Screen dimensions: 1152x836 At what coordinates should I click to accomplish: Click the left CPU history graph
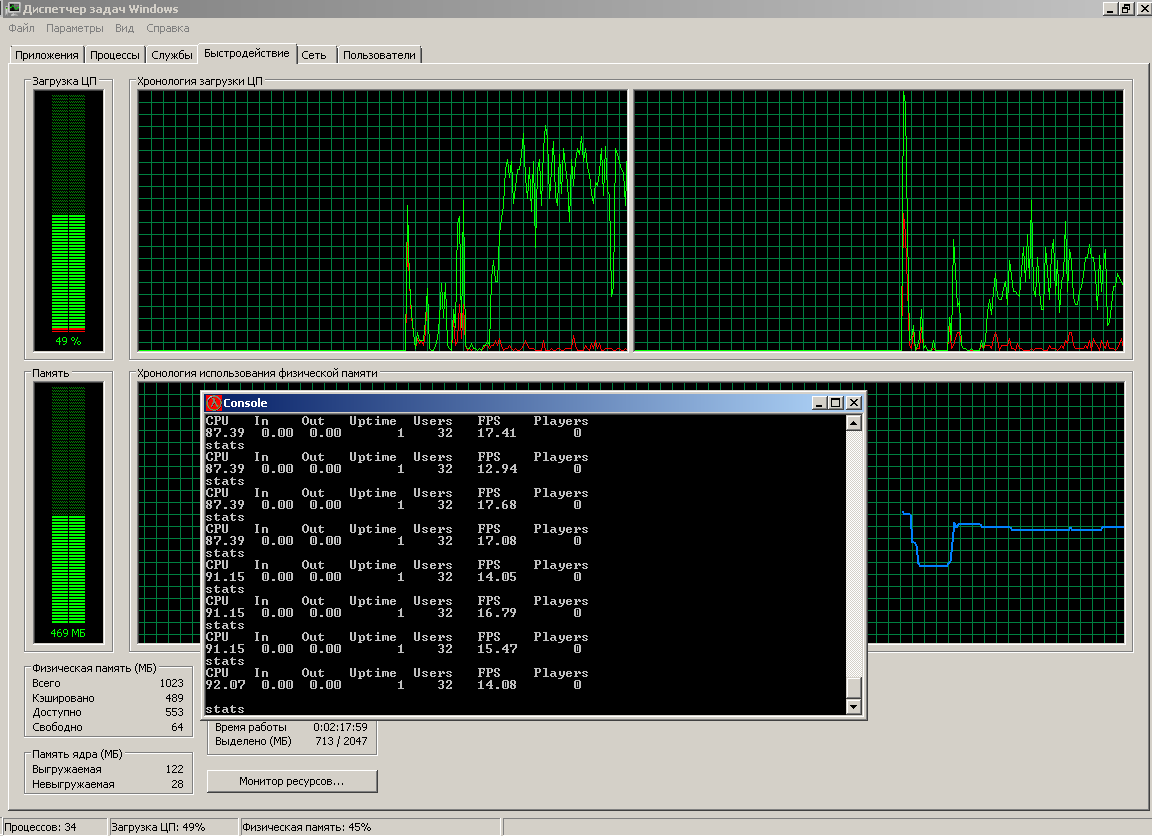[383, 220]
